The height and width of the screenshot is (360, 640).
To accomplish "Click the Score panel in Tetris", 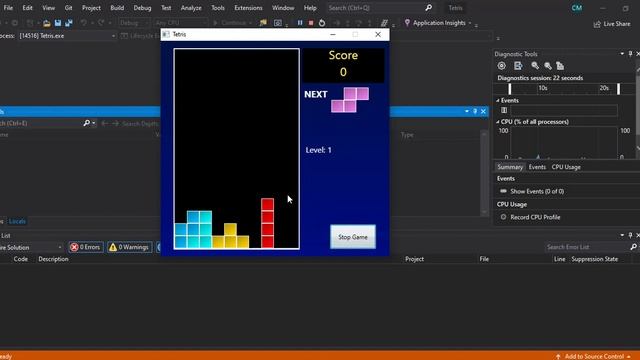I will coord(343,65).
